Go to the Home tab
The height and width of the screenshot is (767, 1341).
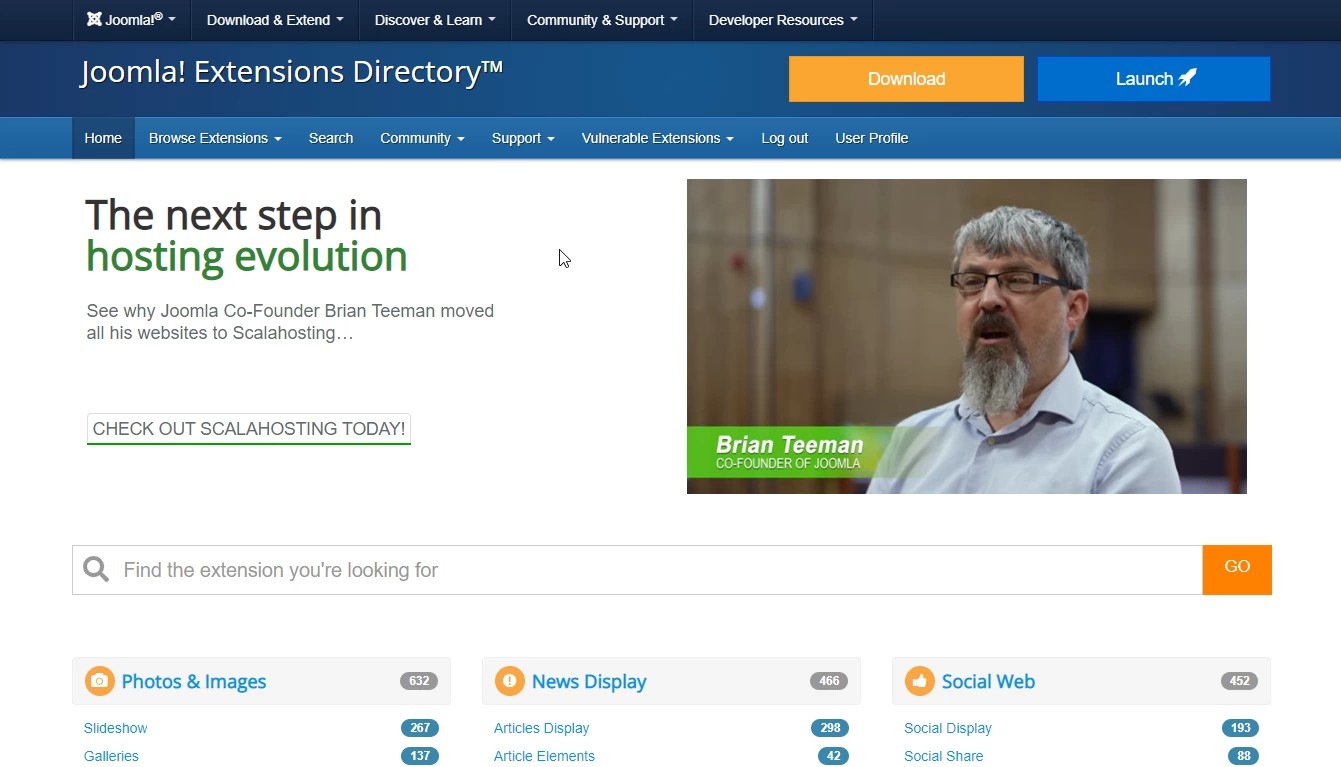point(103,138)
